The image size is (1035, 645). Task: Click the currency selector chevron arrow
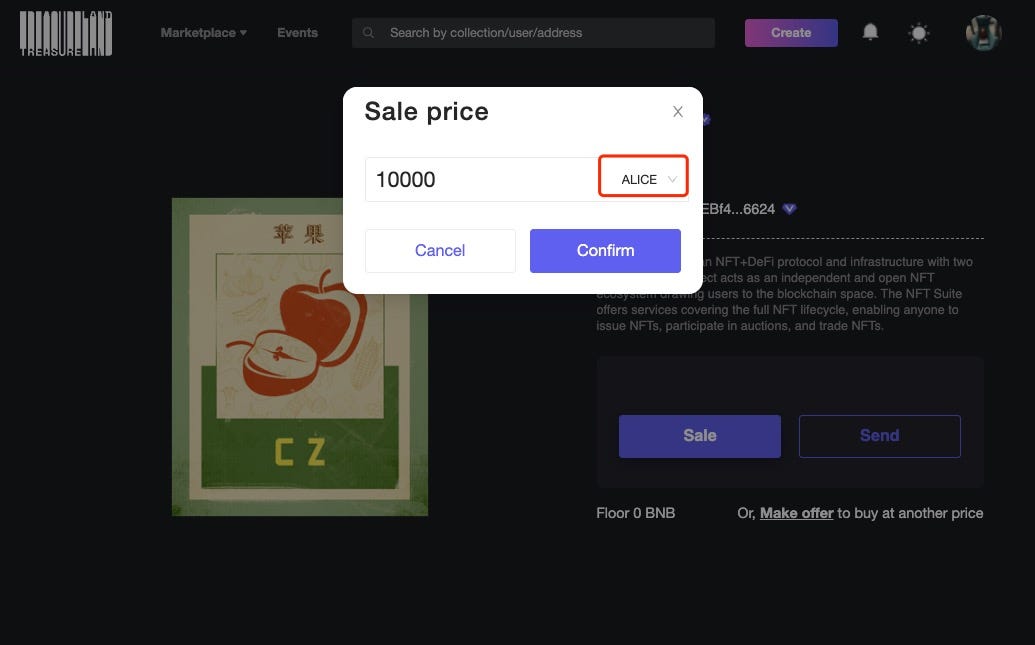(x=672, y=180)
